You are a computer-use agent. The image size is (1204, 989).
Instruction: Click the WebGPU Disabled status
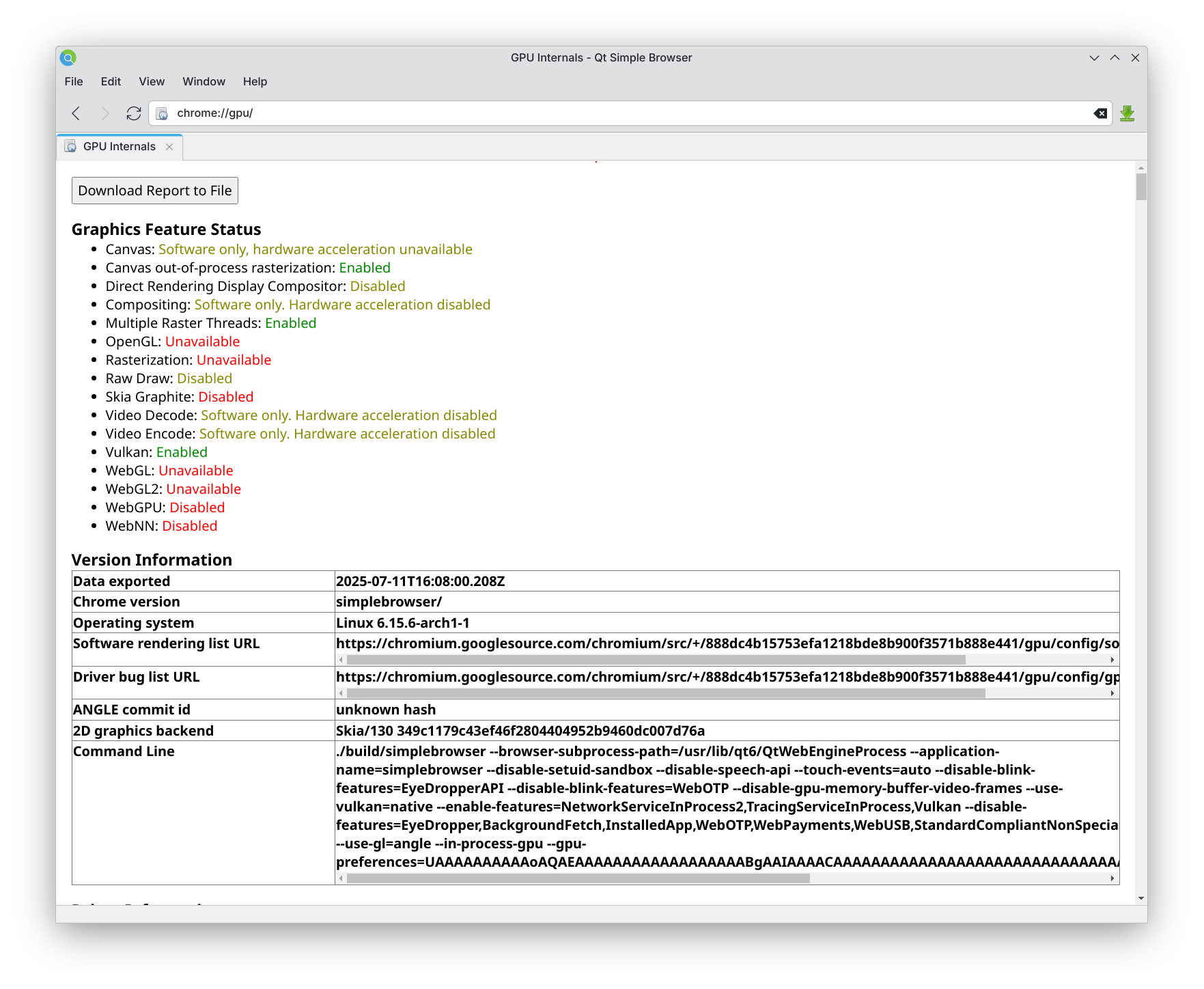(197, 507)
